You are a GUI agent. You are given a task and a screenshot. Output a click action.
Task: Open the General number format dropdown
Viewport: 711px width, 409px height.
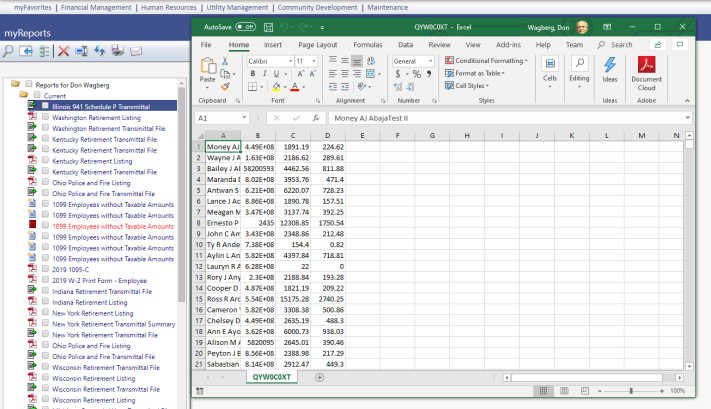tap(428, 61)
